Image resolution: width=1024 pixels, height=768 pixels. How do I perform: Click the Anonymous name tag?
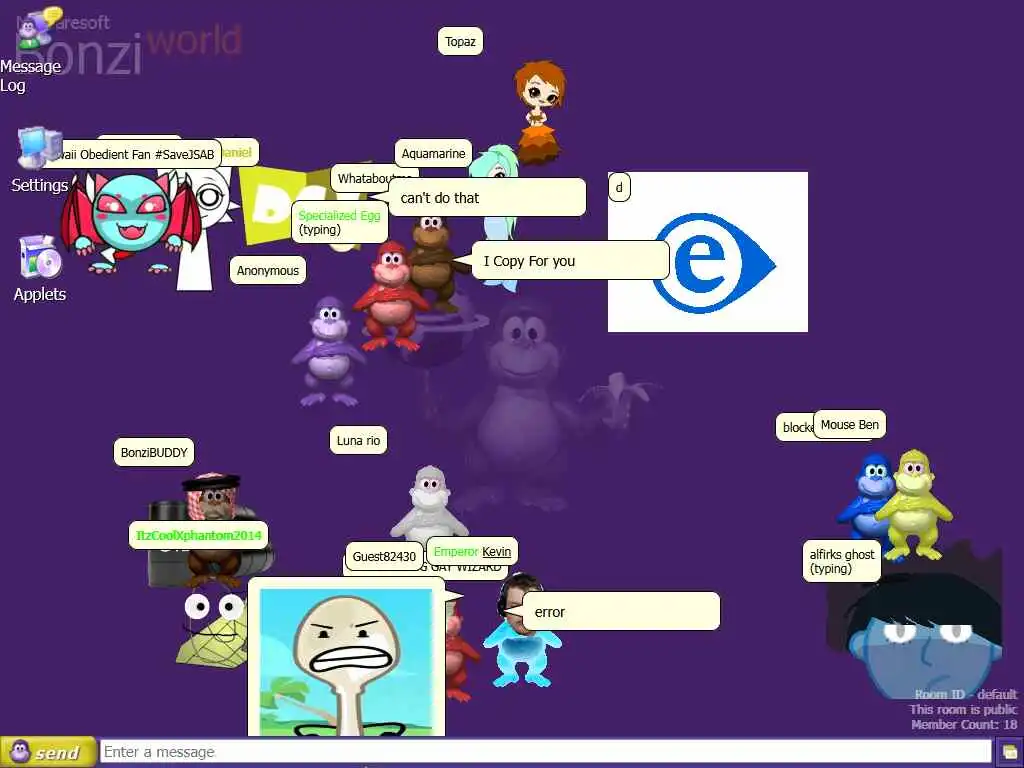(x=268, y=270)
